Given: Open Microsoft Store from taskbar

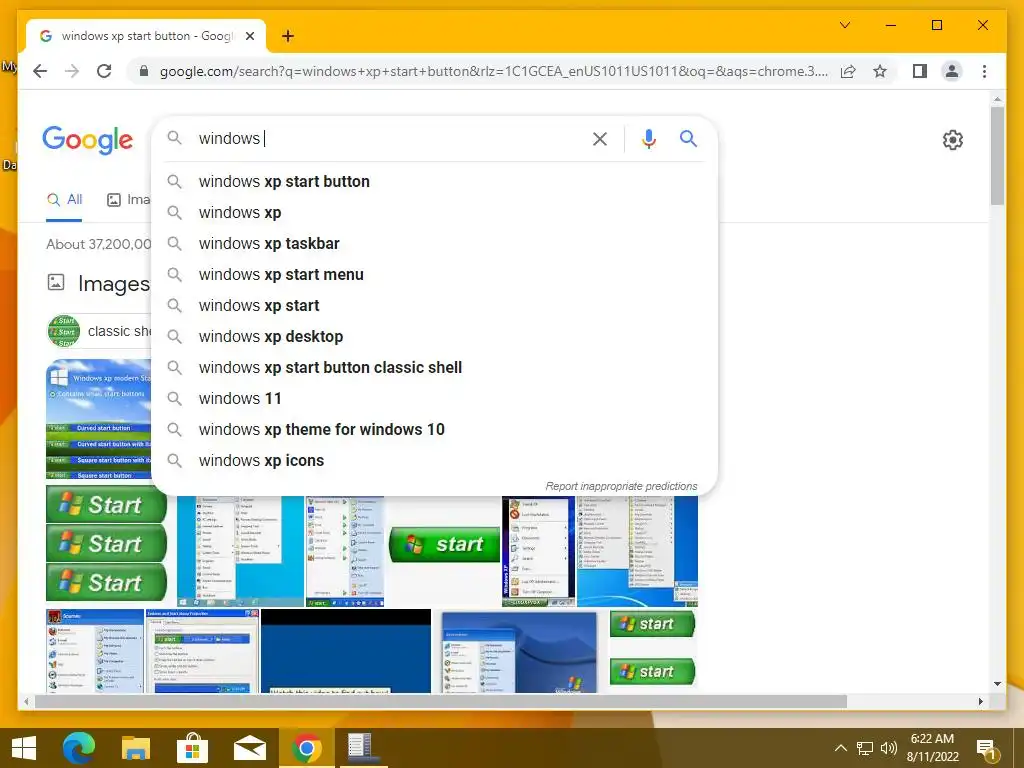Looking at the screenshot, I should 193,748.
